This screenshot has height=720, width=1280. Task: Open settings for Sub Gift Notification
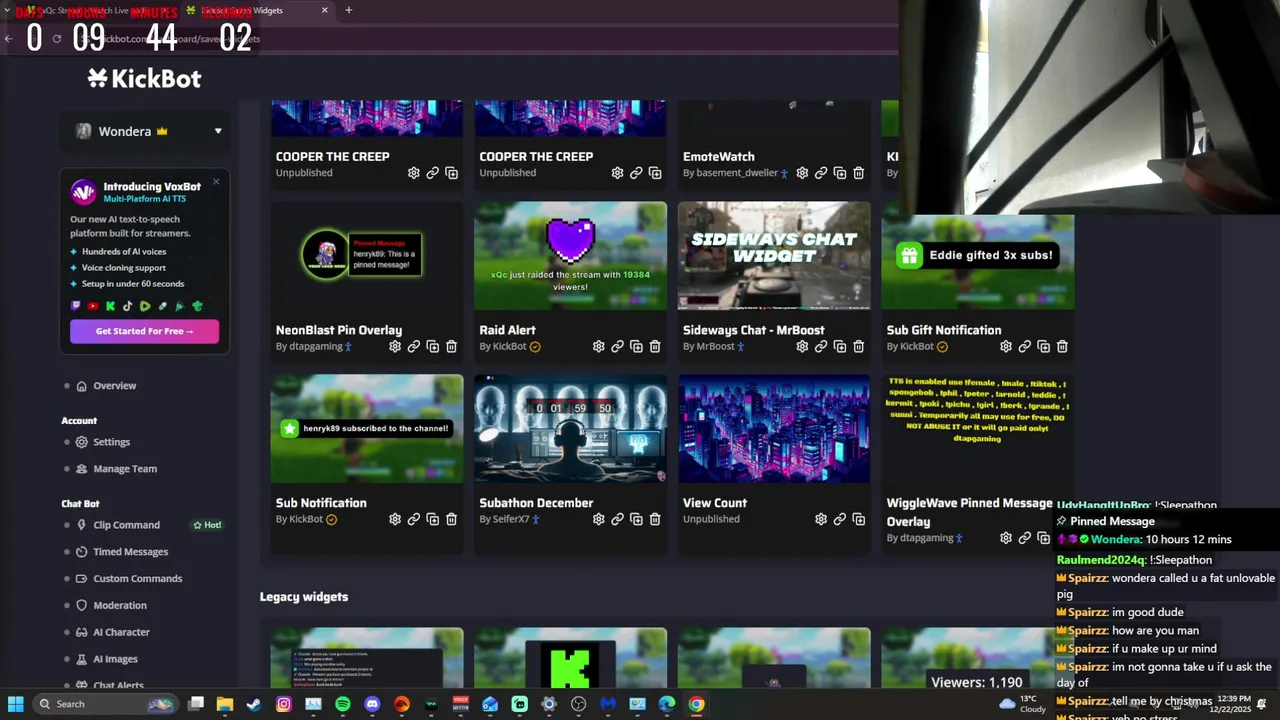pyautogui.click(x=1006, y=346)
